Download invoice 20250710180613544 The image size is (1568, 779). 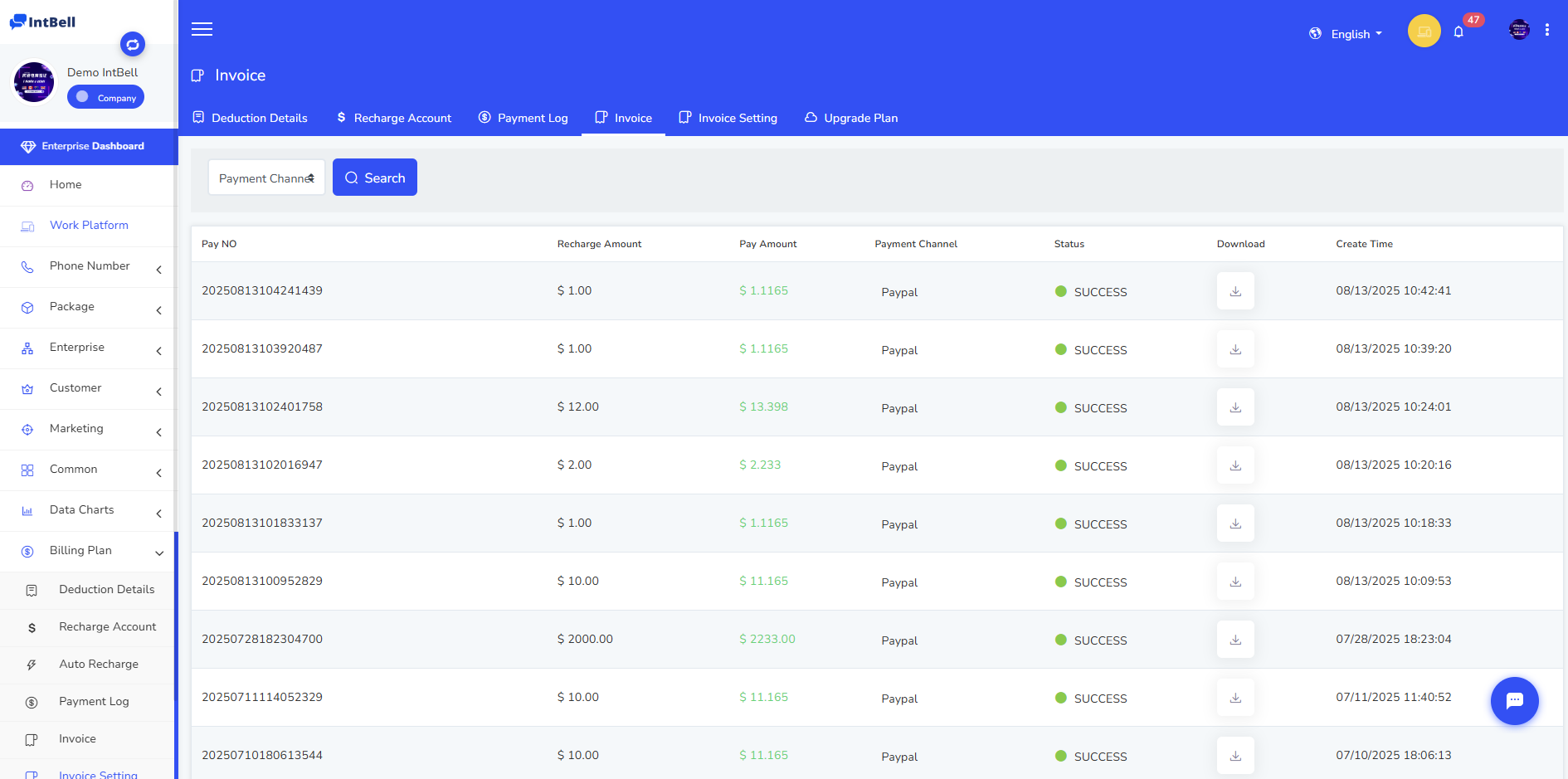point(1235,756)
